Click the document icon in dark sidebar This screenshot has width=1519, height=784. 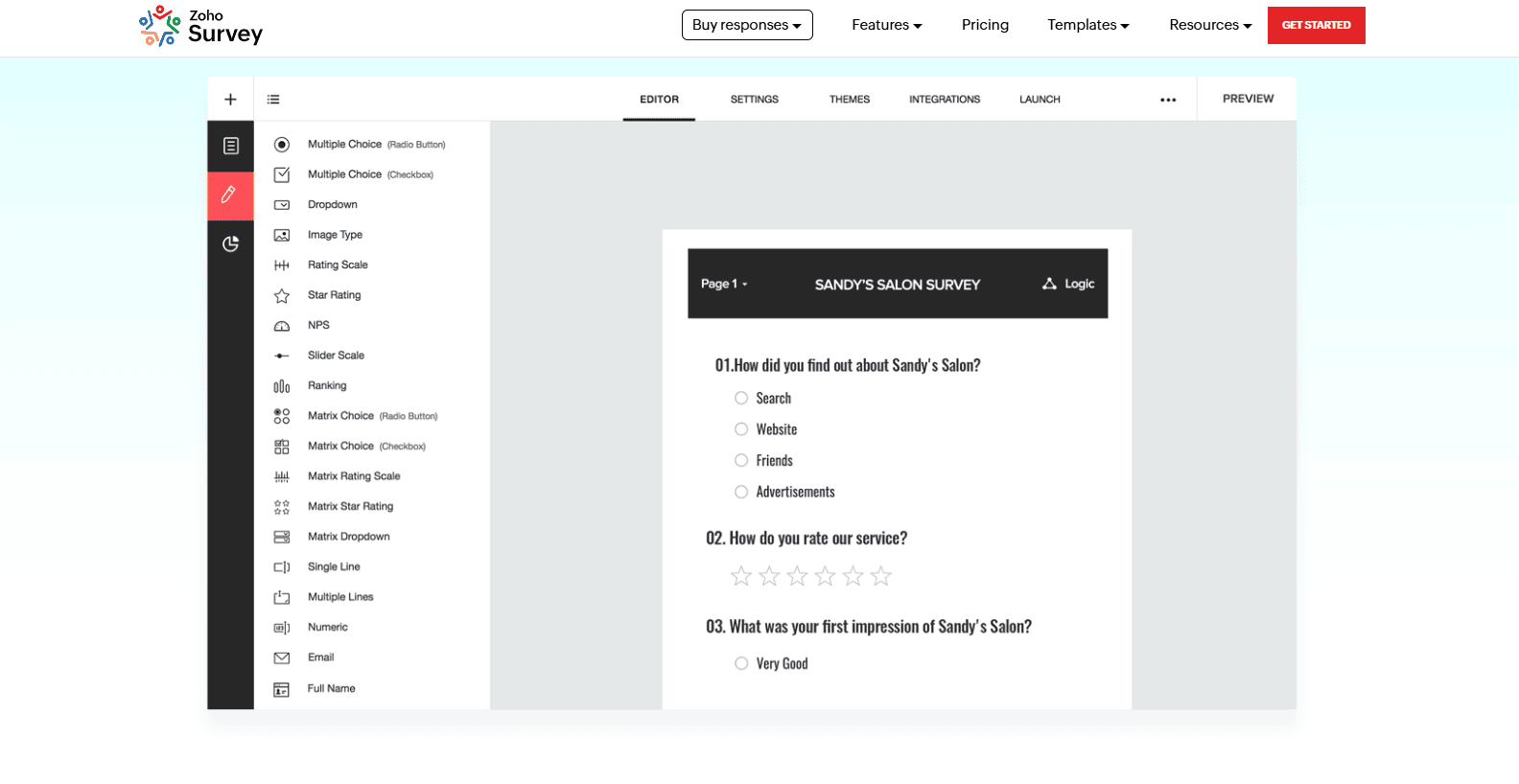tap(230, 146)
